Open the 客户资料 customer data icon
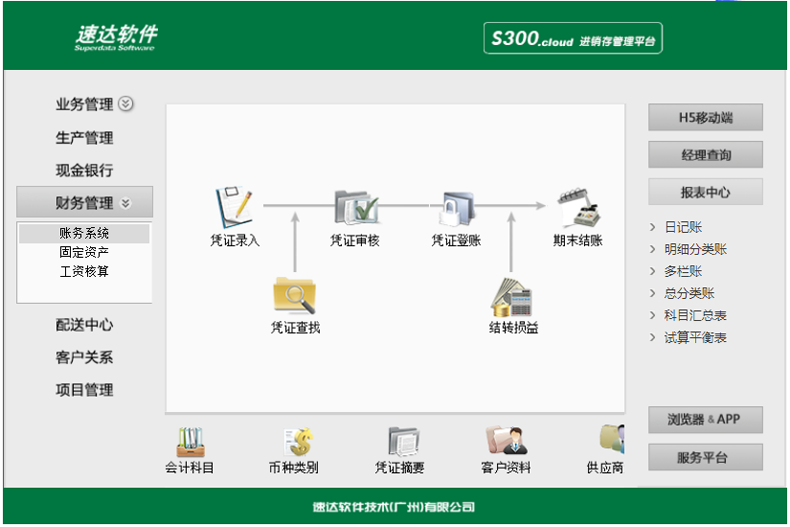 pyautogui.click(x=506, y=441)
